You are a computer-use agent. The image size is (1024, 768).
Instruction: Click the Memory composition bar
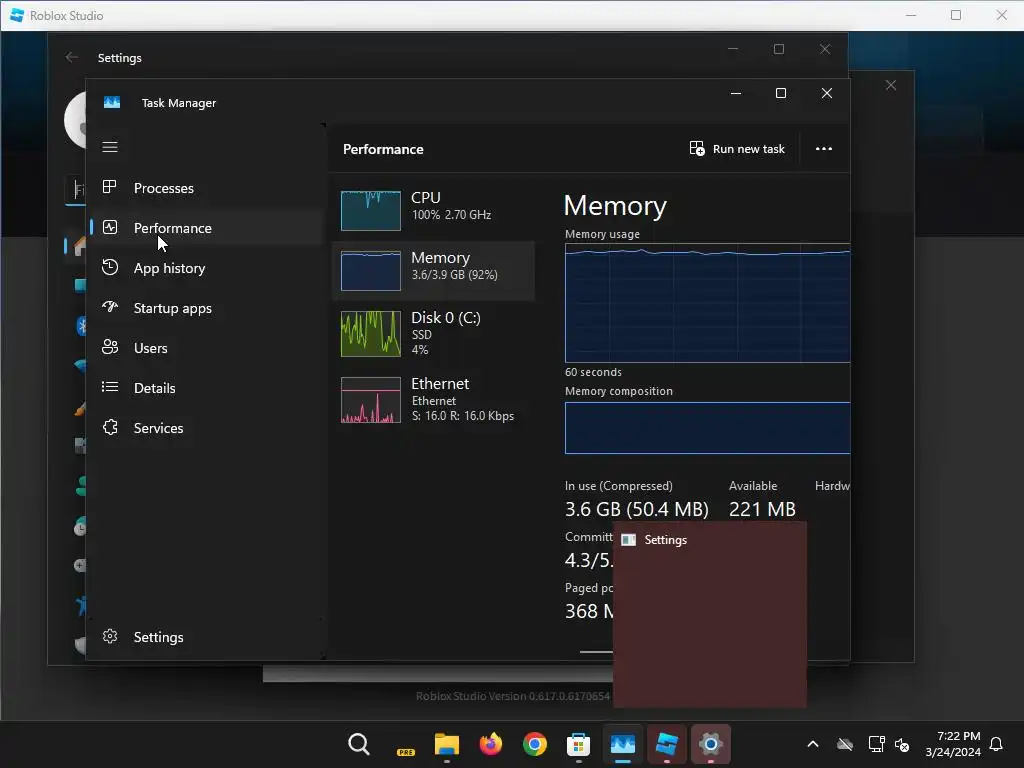point(707,428)
